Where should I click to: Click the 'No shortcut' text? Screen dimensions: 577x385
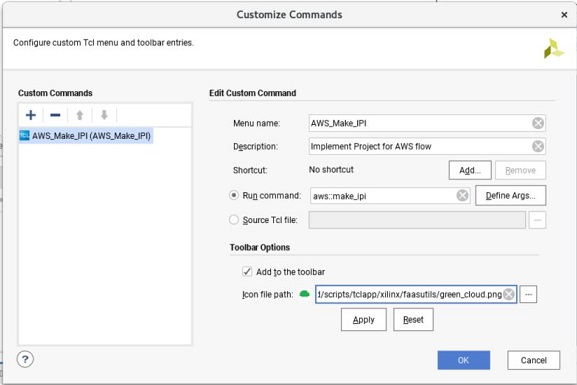pos(331,170)
